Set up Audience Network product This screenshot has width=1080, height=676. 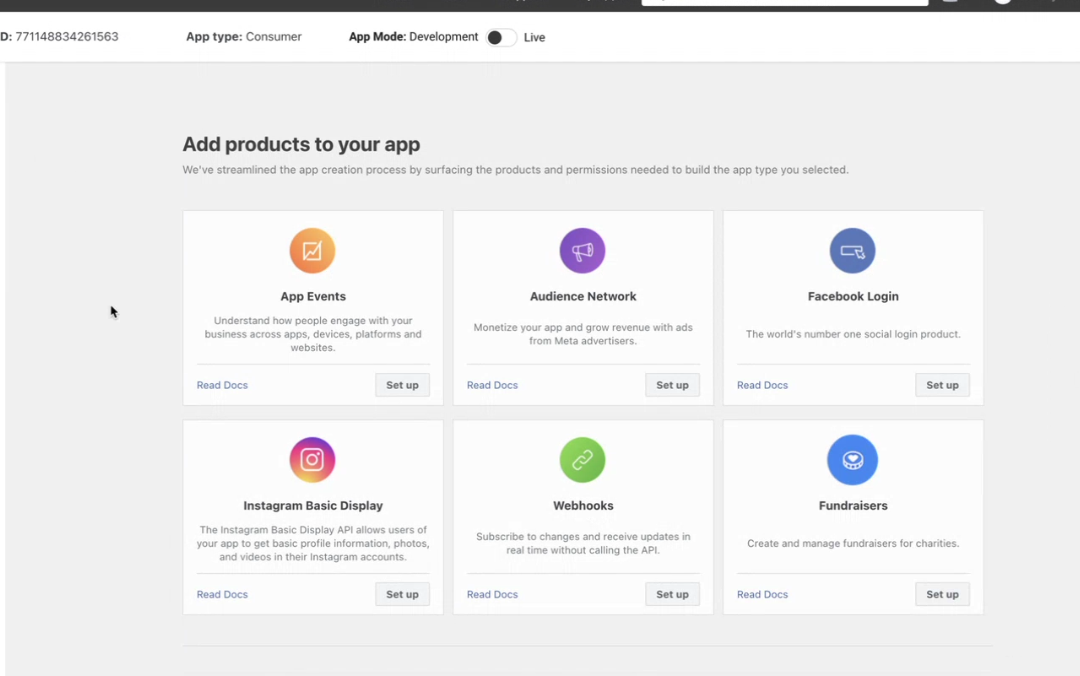pos(672,385)
